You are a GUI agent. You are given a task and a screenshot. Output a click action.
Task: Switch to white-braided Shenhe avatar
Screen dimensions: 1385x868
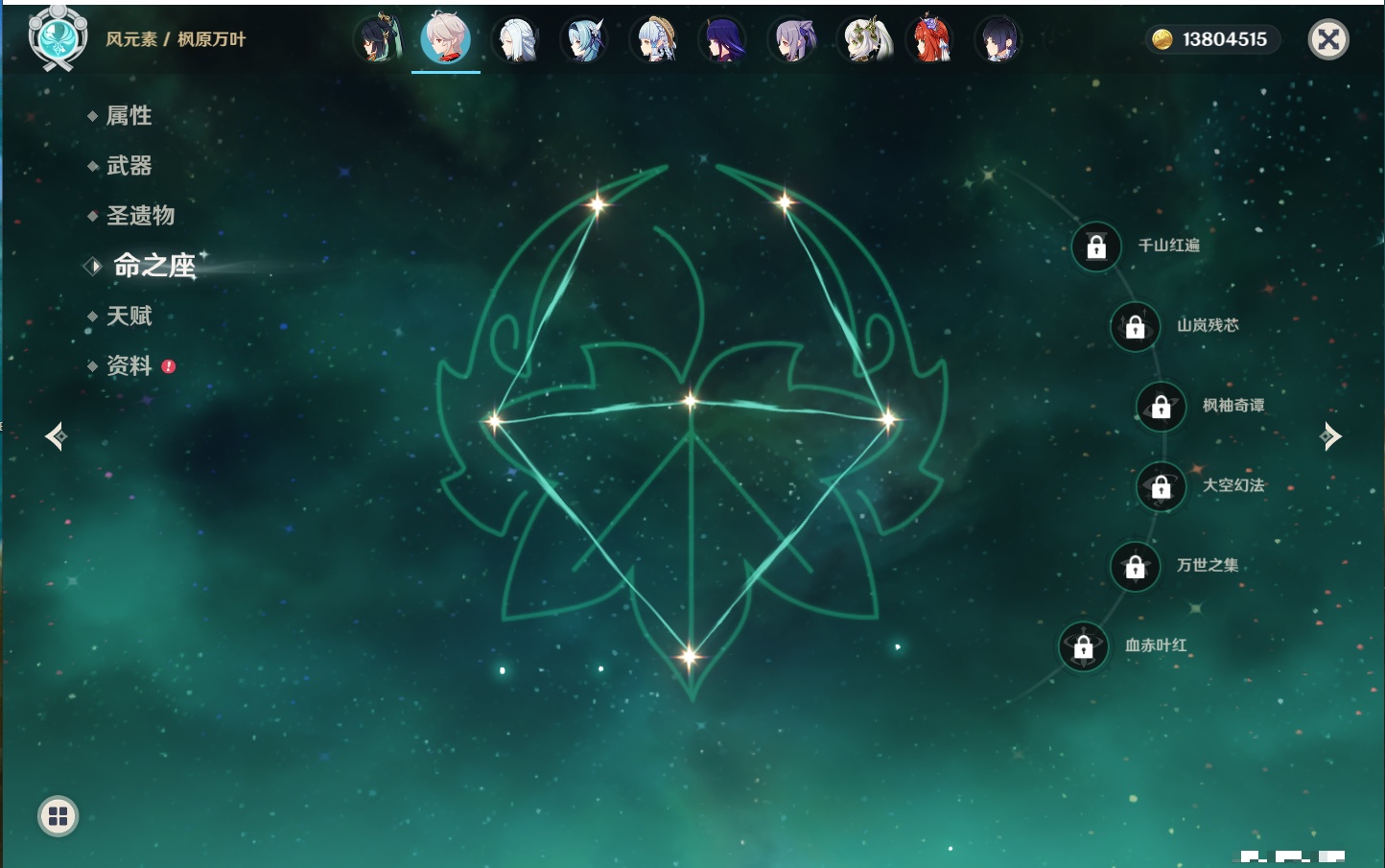(x=515, y=40)
